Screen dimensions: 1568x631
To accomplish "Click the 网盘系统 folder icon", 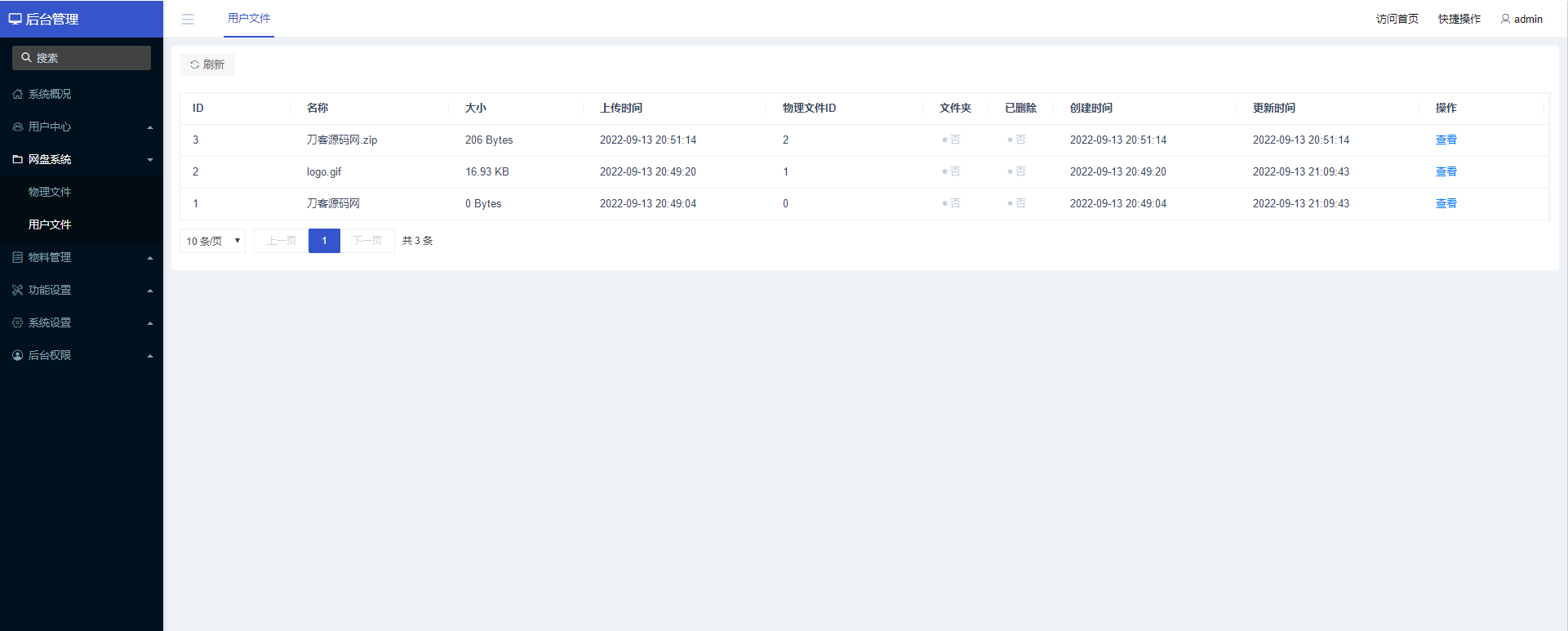I will tap(18, 160).
